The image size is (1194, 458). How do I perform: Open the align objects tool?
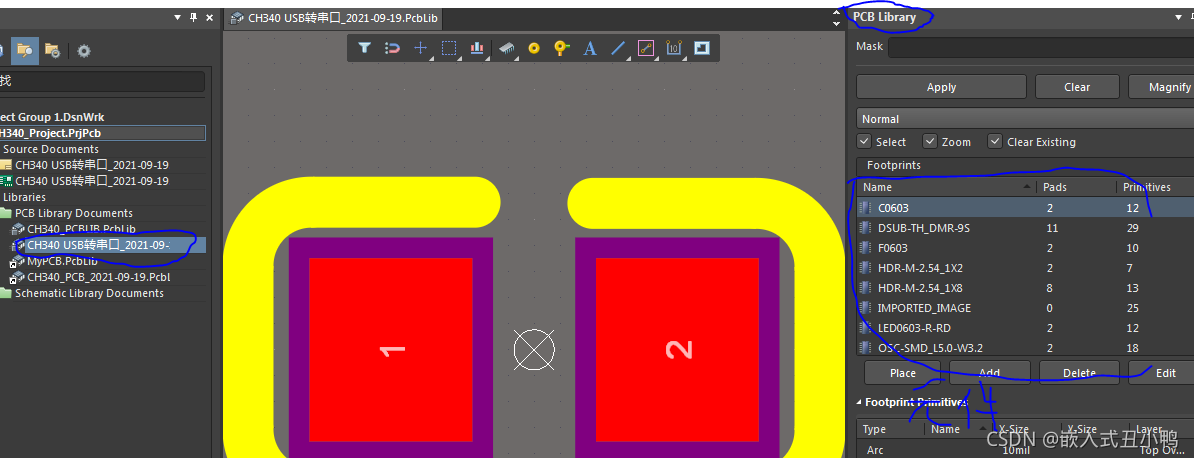(477, 48)
